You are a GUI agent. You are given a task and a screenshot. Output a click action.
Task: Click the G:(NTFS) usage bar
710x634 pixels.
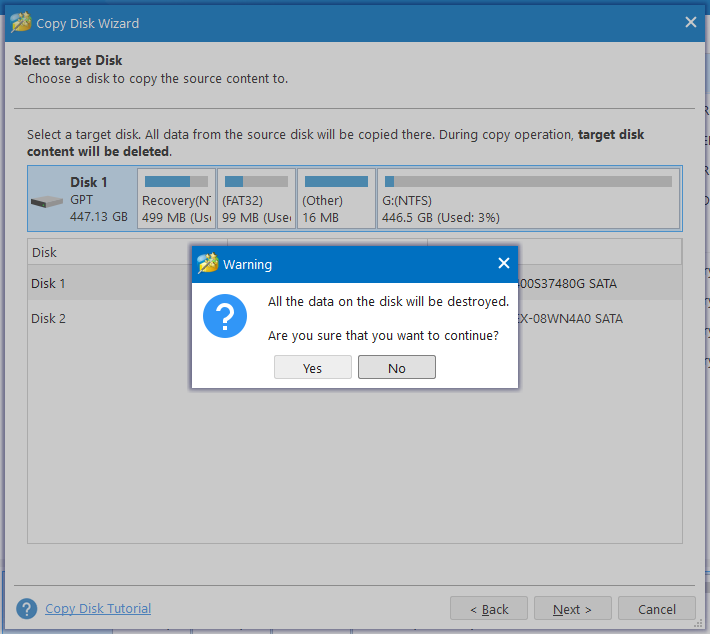528,182
